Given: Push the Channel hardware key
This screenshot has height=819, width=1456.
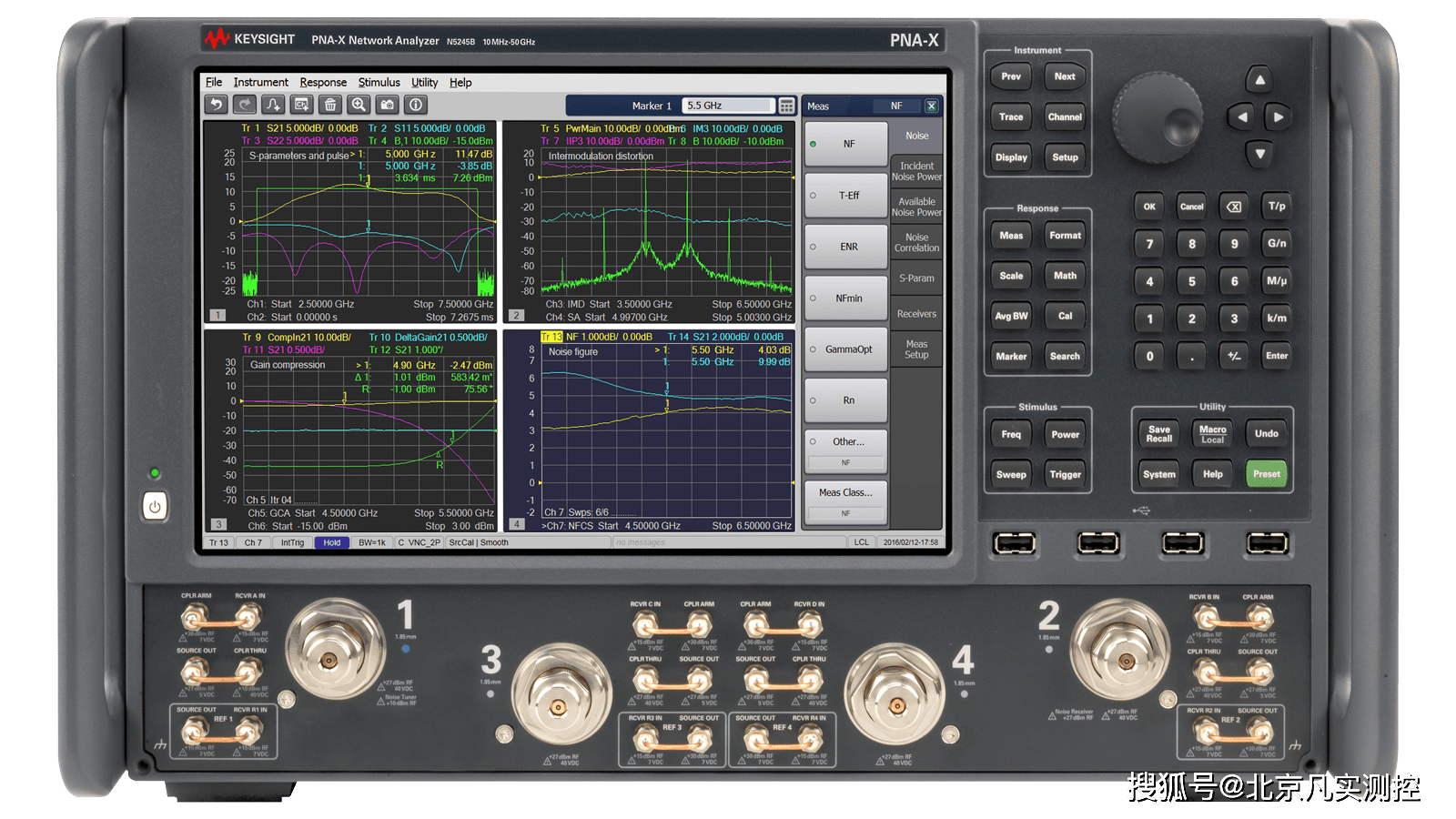Looking at the screenshot, I should point(1065,116).
